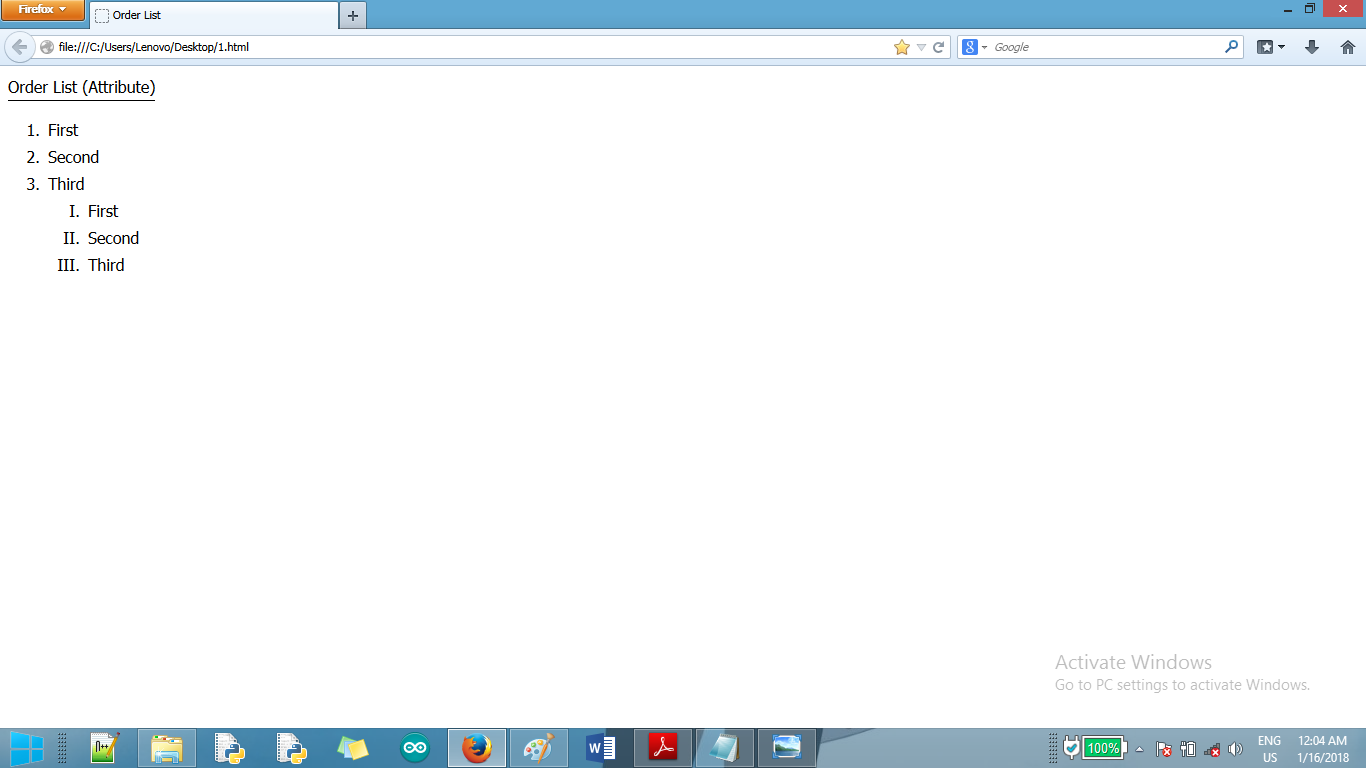Click the 100% battery indicator
Viewport: 1366px width, 768px height.
1104,748
